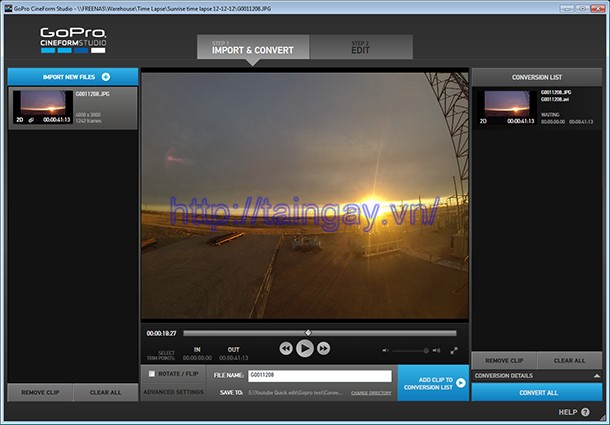Click the rewind playback icon
Image resolution: width=610 pixels, height=425 pixels.
[x=286, y=349]
